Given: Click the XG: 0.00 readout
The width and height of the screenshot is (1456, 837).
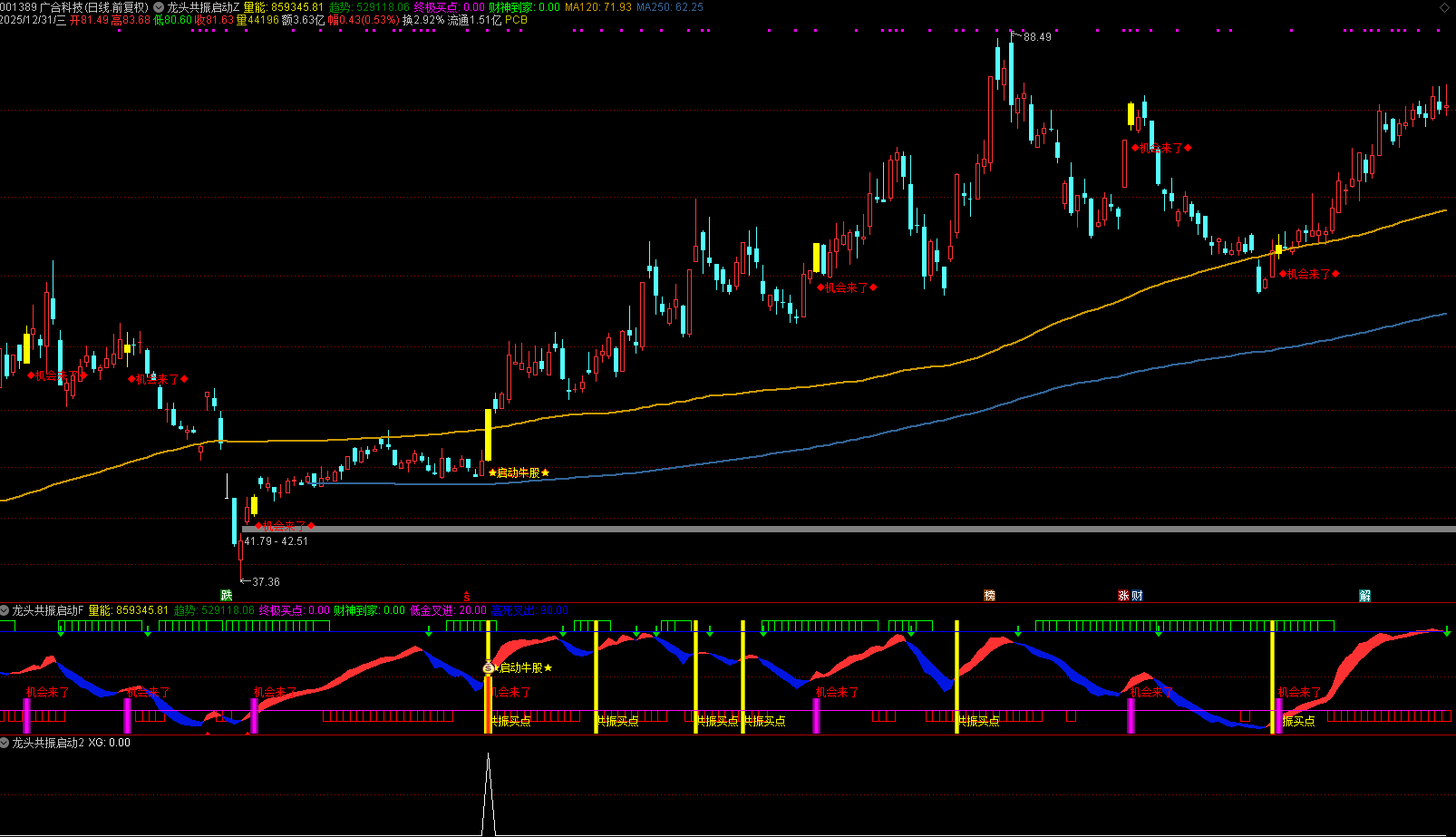Looking at the screenshot, I should click(x=110, y=743).
